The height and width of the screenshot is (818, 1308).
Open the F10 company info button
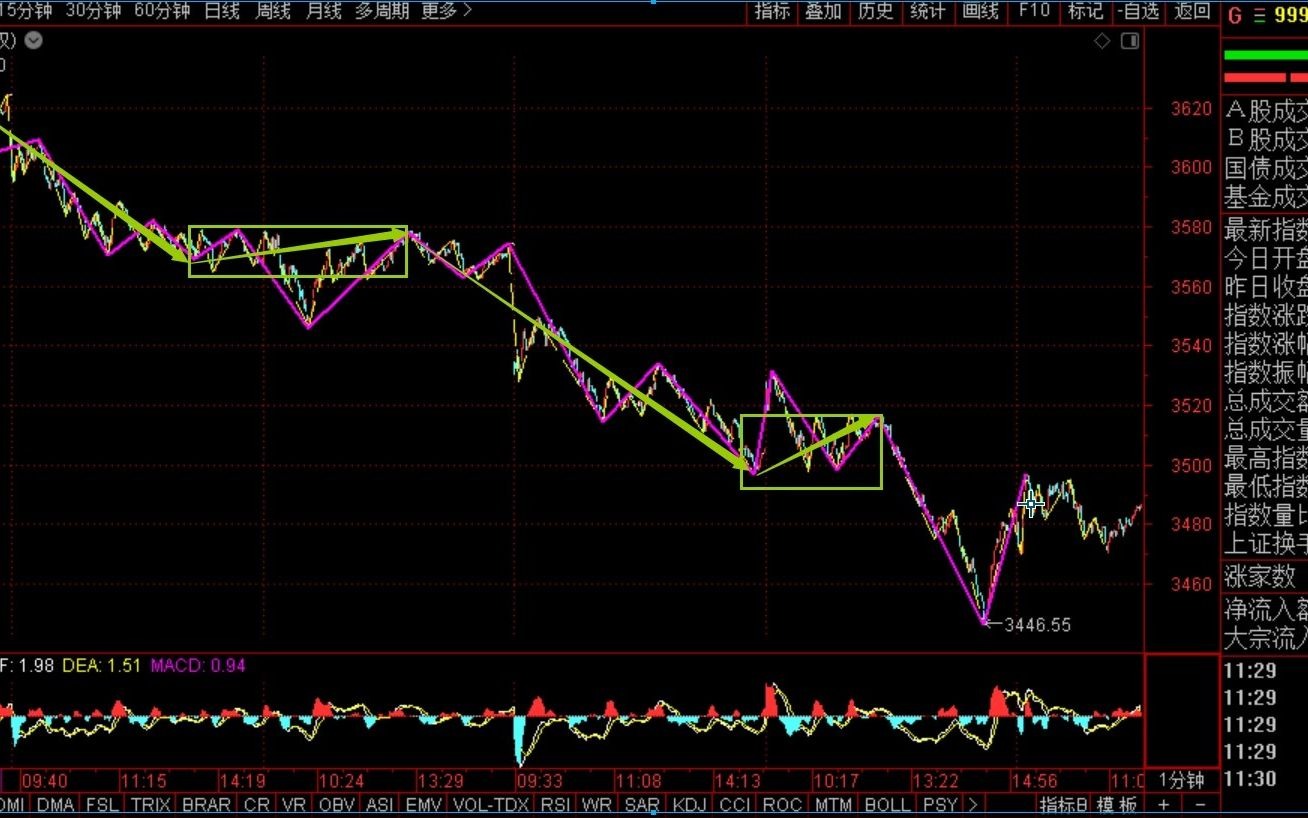tap(1034, 11)
